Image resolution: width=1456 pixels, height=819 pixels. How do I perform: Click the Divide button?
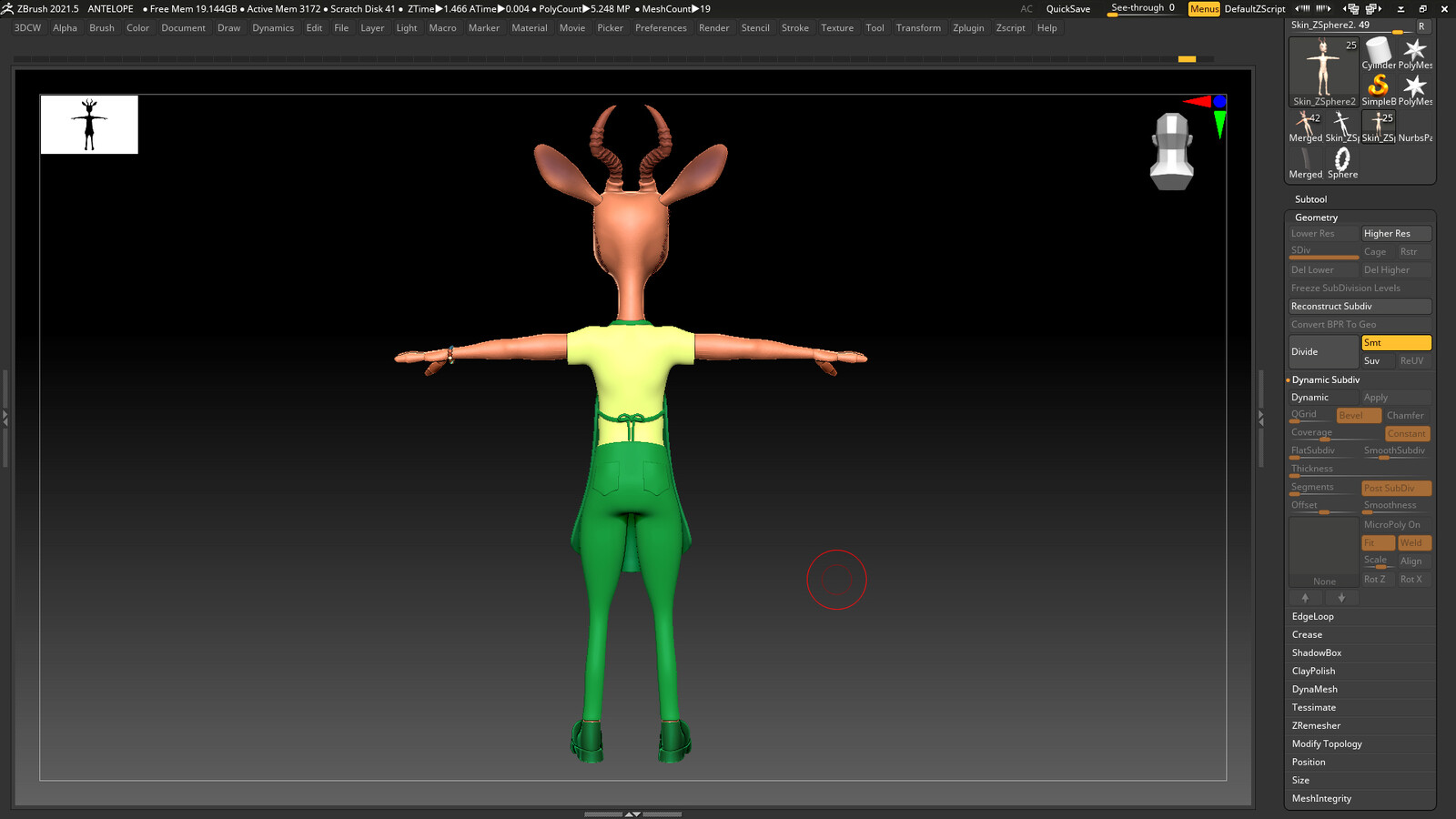[1323, 351]
